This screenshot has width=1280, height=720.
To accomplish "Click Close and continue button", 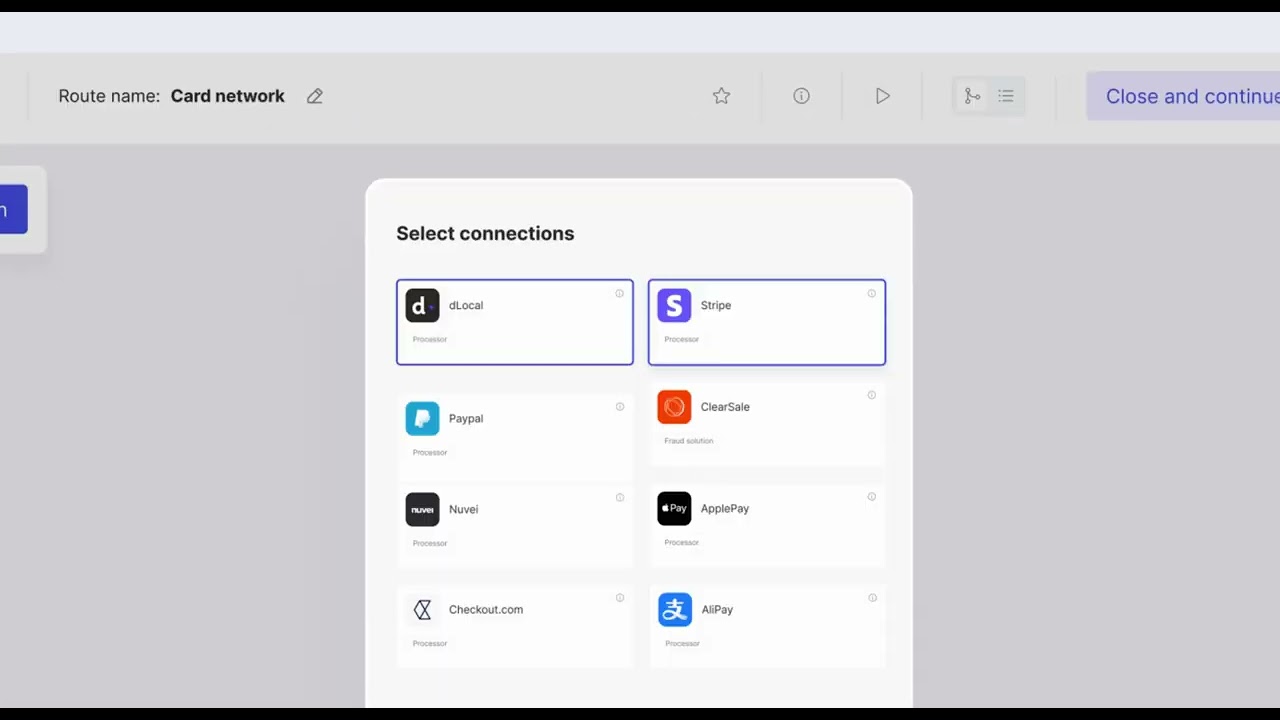I will 1184,96.
